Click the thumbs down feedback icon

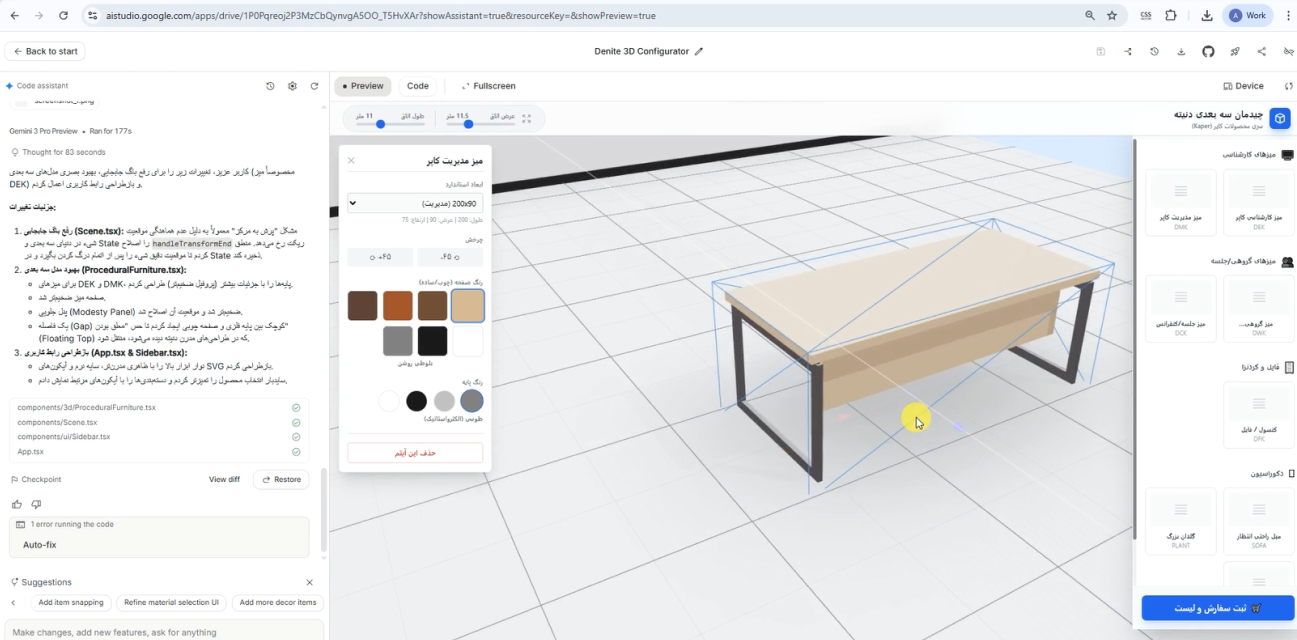pyautogui.click(x=36, y=504)
